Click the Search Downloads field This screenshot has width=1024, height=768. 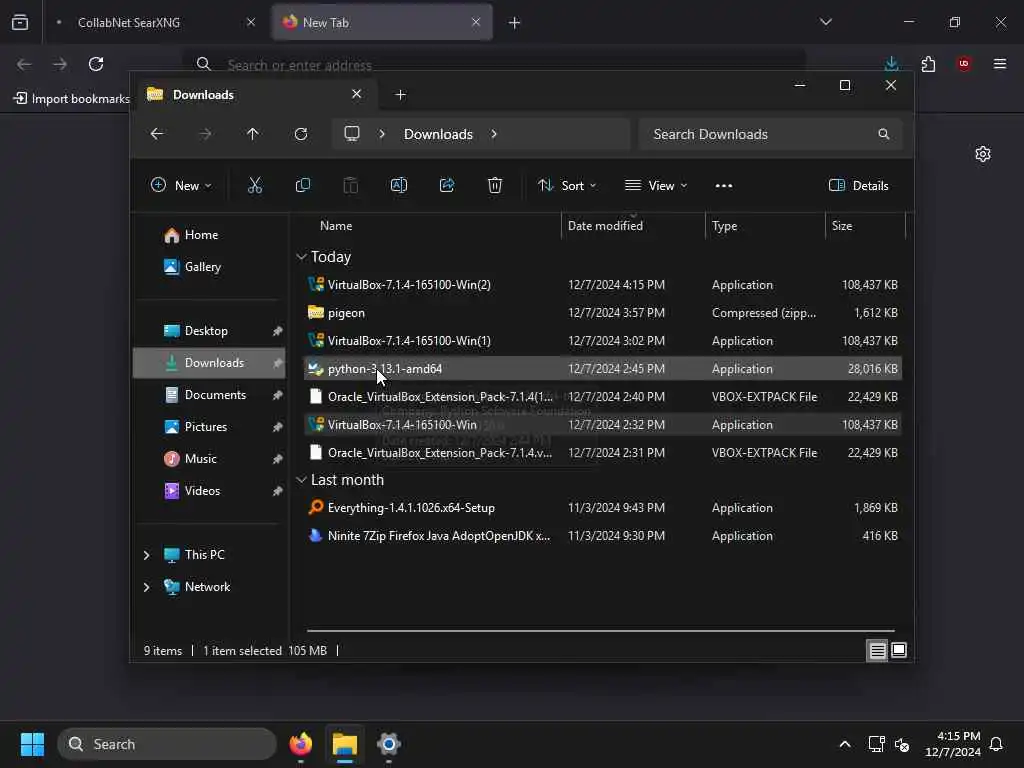[x=771, y=134]
